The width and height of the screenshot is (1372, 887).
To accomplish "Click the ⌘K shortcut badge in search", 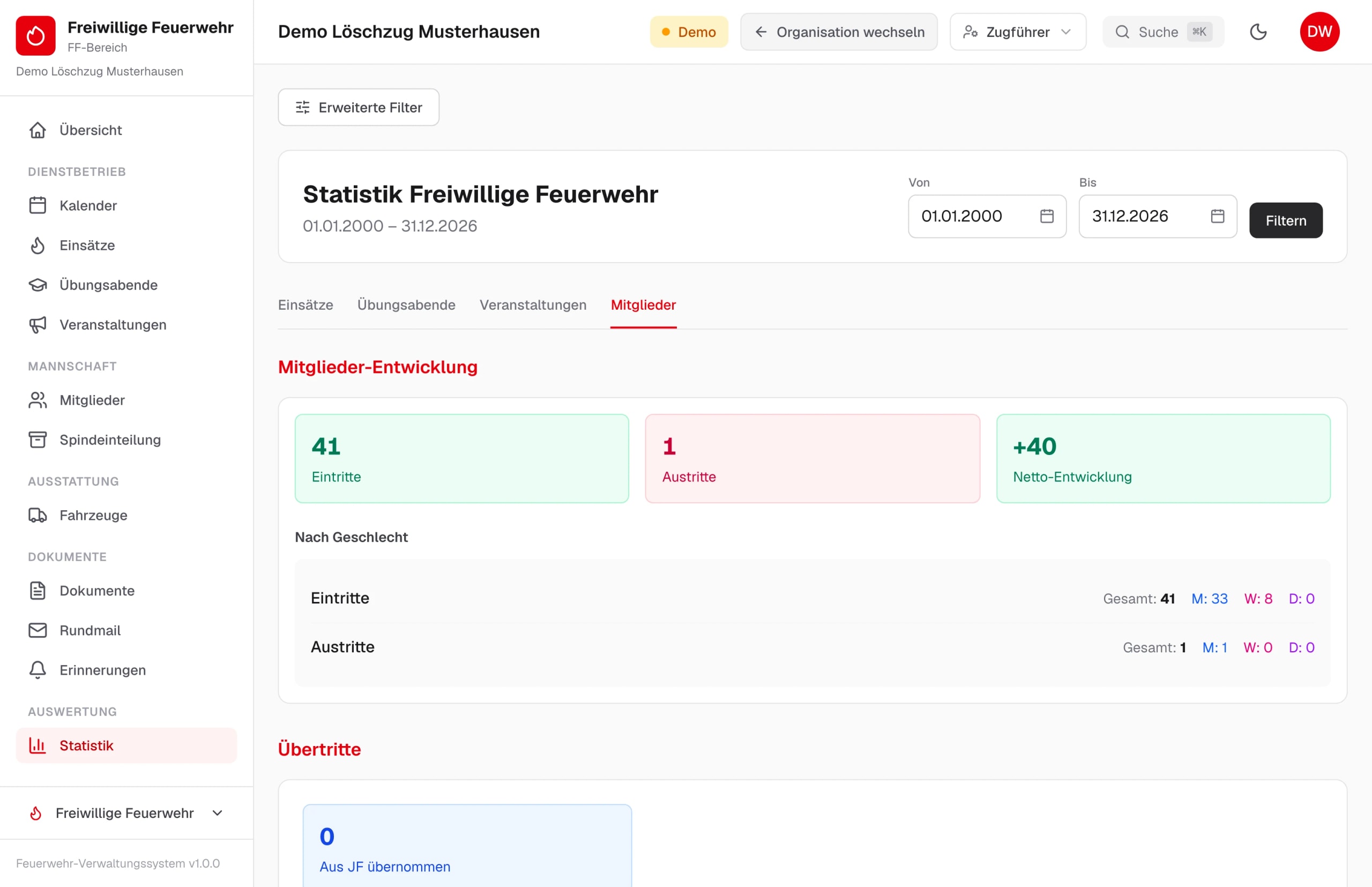I will point(1199,32).
